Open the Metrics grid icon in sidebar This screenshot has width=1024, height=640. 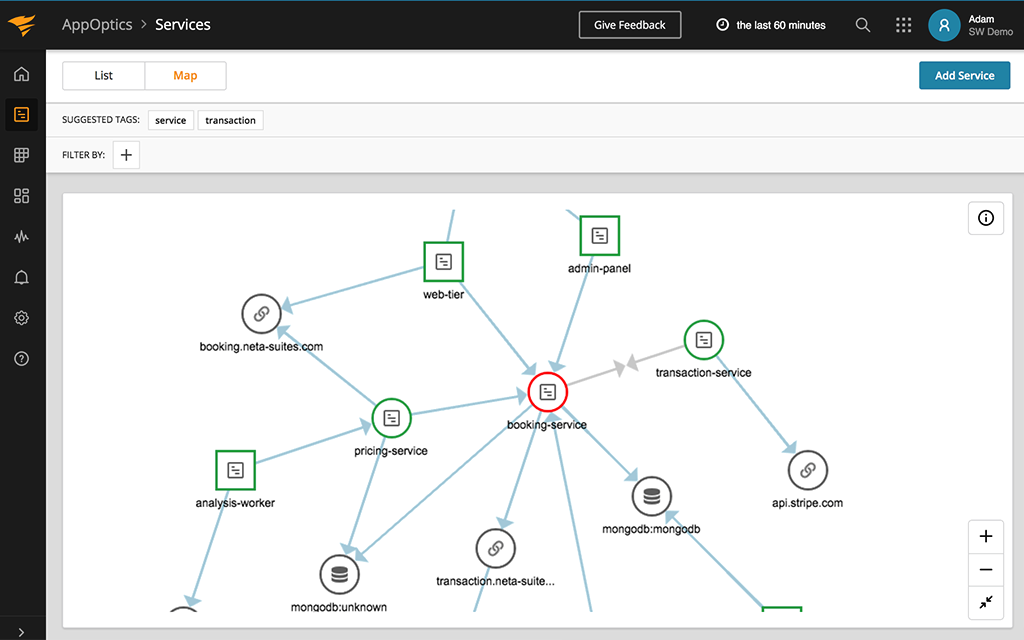22,155
